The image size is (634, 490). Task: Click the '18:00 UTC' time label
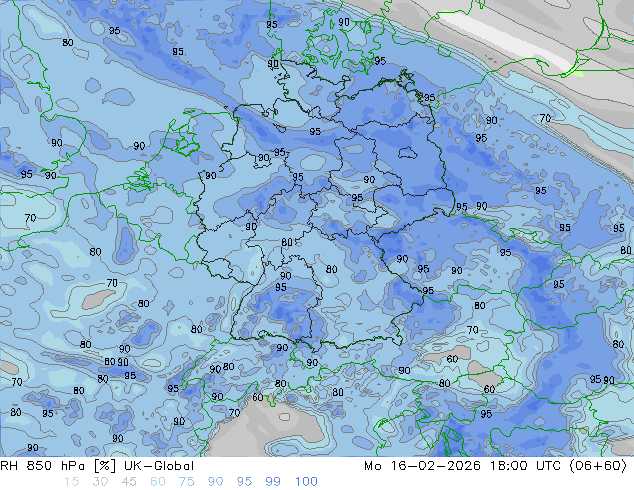coord(525,466)
